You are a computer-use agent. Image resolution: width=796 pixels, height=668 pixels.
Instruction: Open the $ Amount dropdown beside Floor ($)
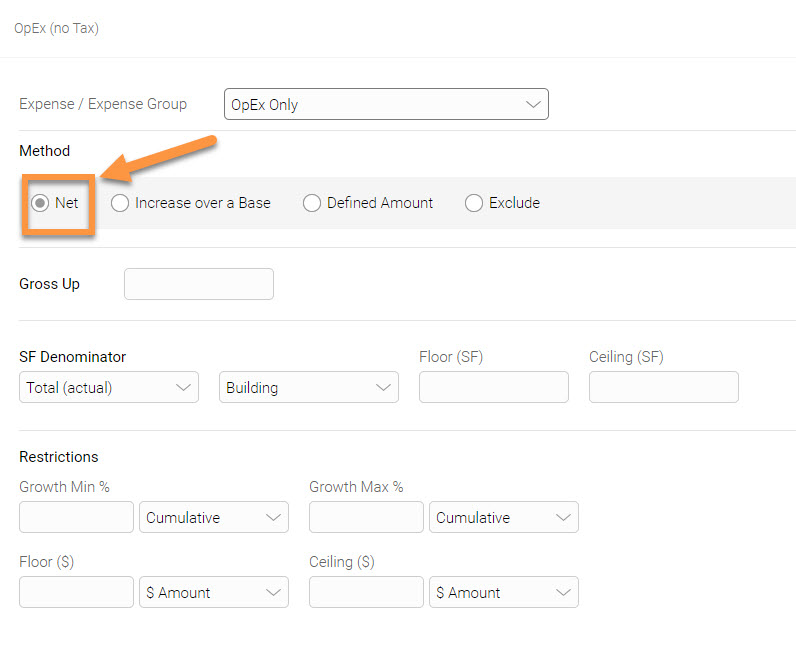214,592
